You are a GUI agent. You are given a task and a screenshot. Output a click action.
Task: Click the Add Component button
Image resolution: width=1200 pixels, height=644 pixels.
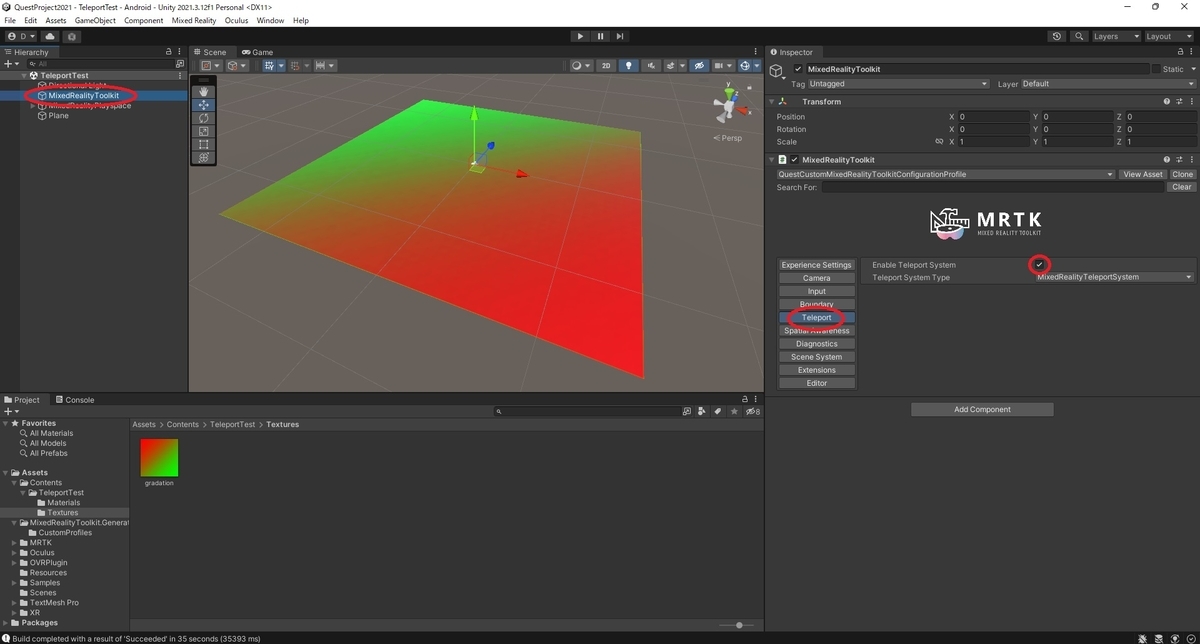(x=981, y=409)
